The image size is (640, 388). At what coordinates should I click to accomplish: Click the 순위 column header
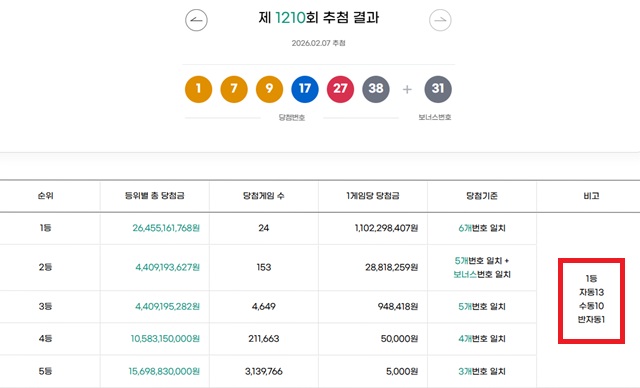pyautogui.click(x=46, y=196)
